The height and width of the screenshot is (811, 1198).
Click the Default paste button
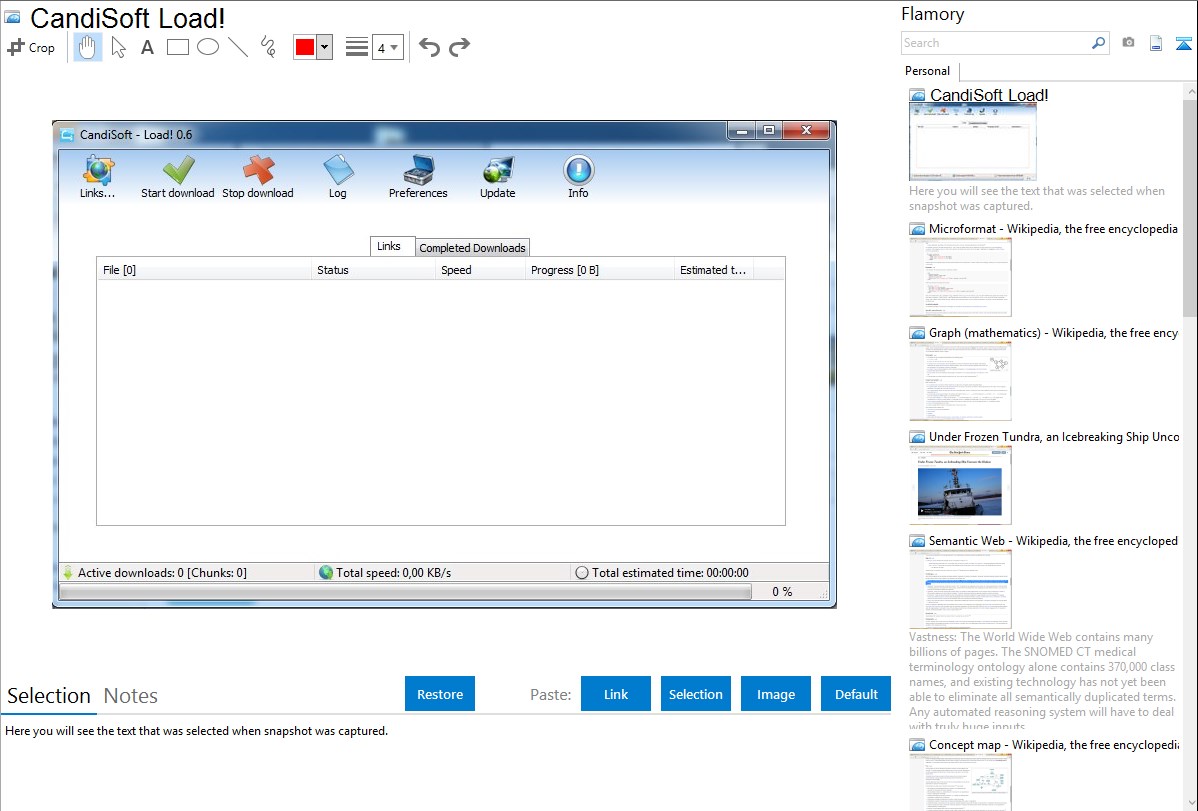click(856, 694)
